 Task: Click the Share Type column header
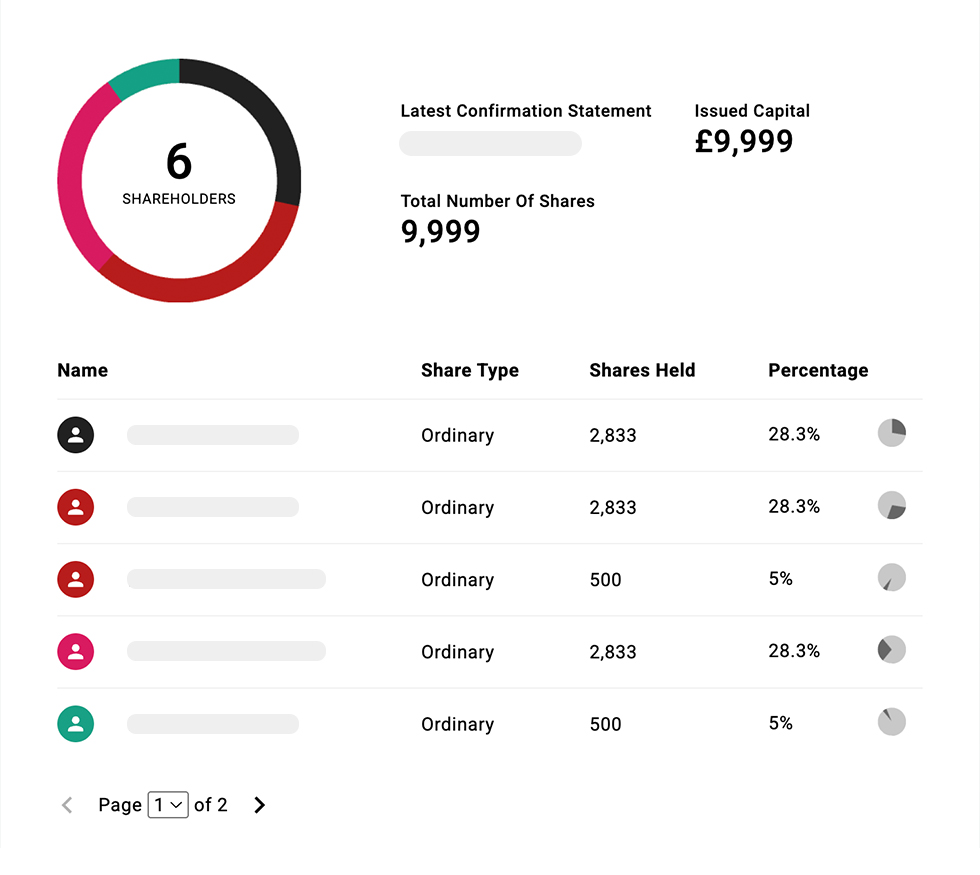pyautogui.click(x=470, y=370)
